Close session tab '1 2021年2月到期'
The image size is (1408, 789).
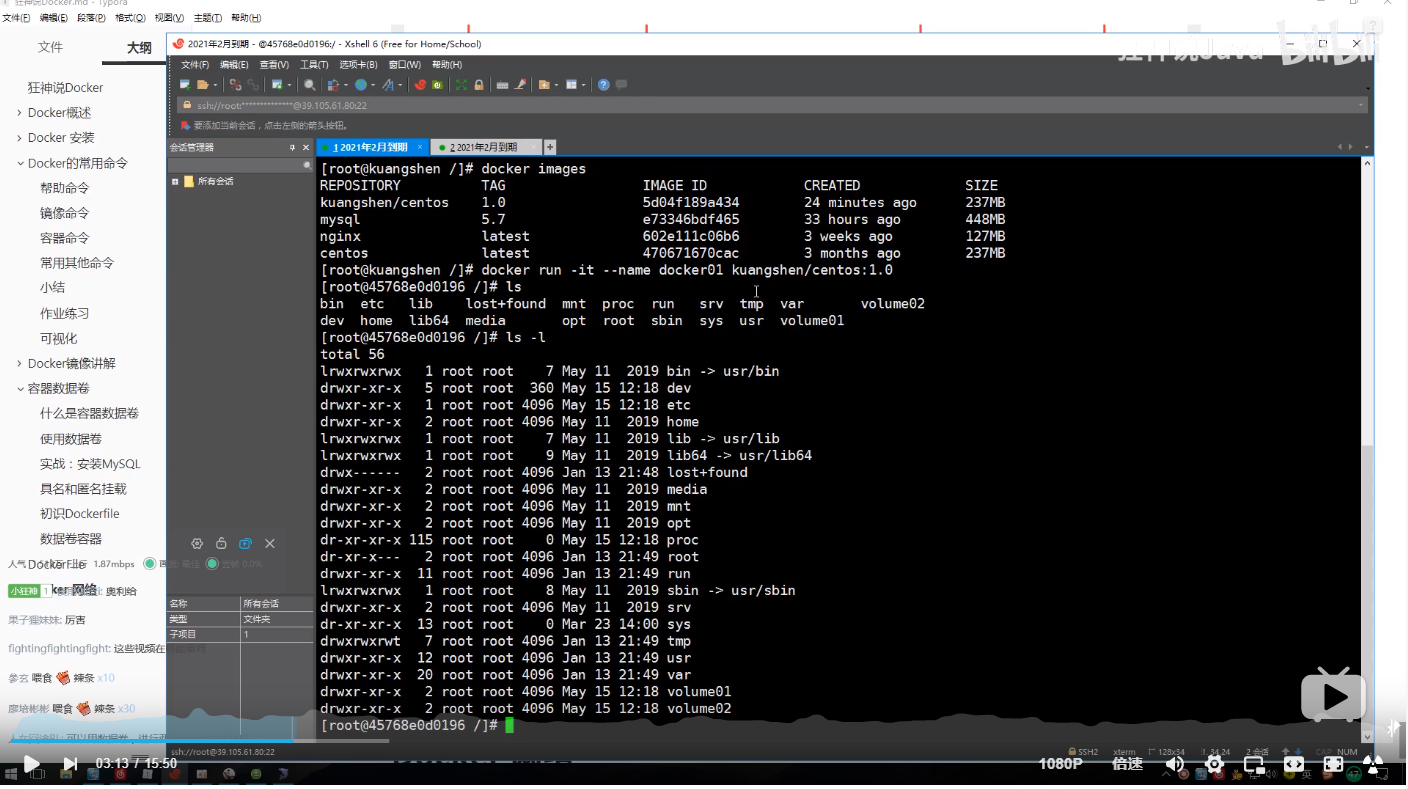point(420,147)
